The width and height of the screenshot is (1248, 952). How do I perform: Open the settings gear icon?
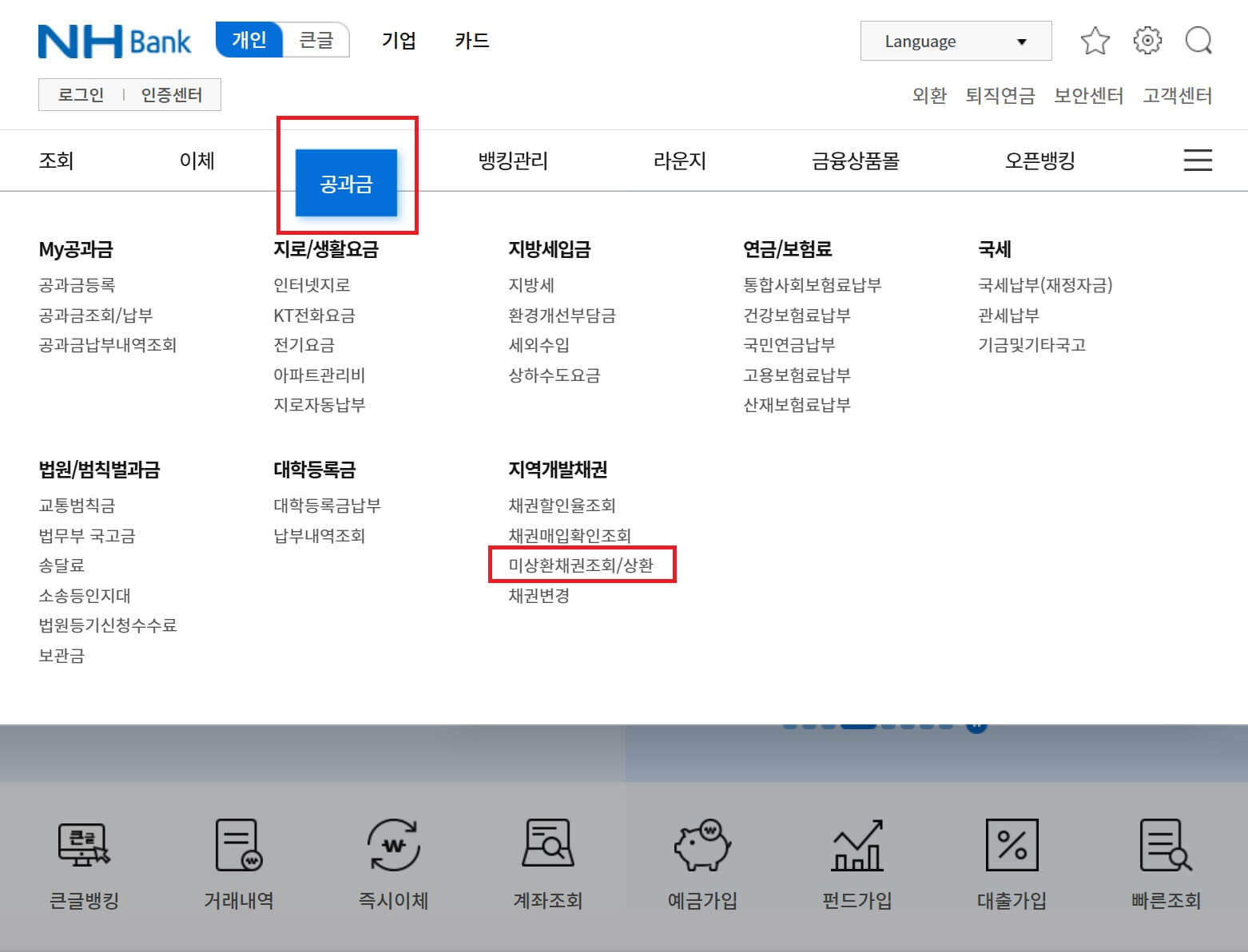pyautogui.click(x=1147, y=41)
